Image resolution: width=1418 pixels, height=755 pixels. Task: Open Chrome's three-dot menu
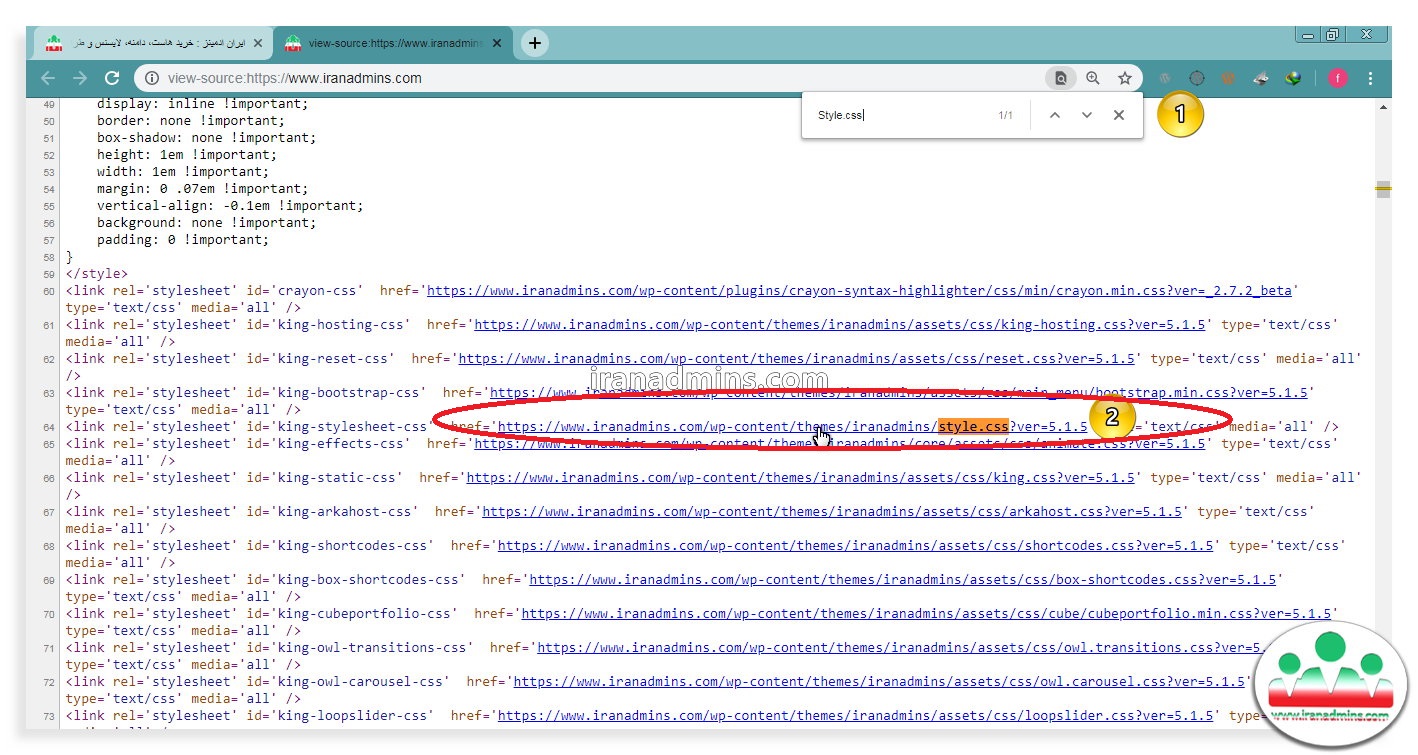click(x=1370, y=78)
